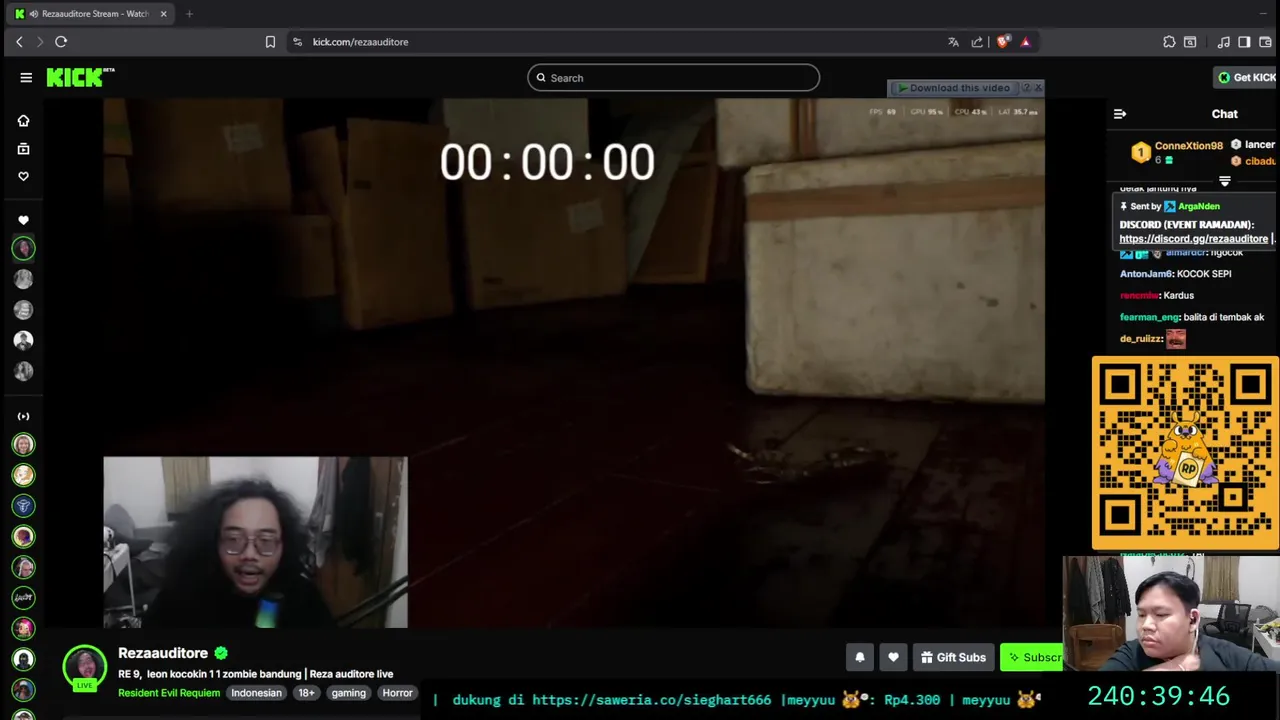Click the Gift Subs button

(x=953, y=657)
